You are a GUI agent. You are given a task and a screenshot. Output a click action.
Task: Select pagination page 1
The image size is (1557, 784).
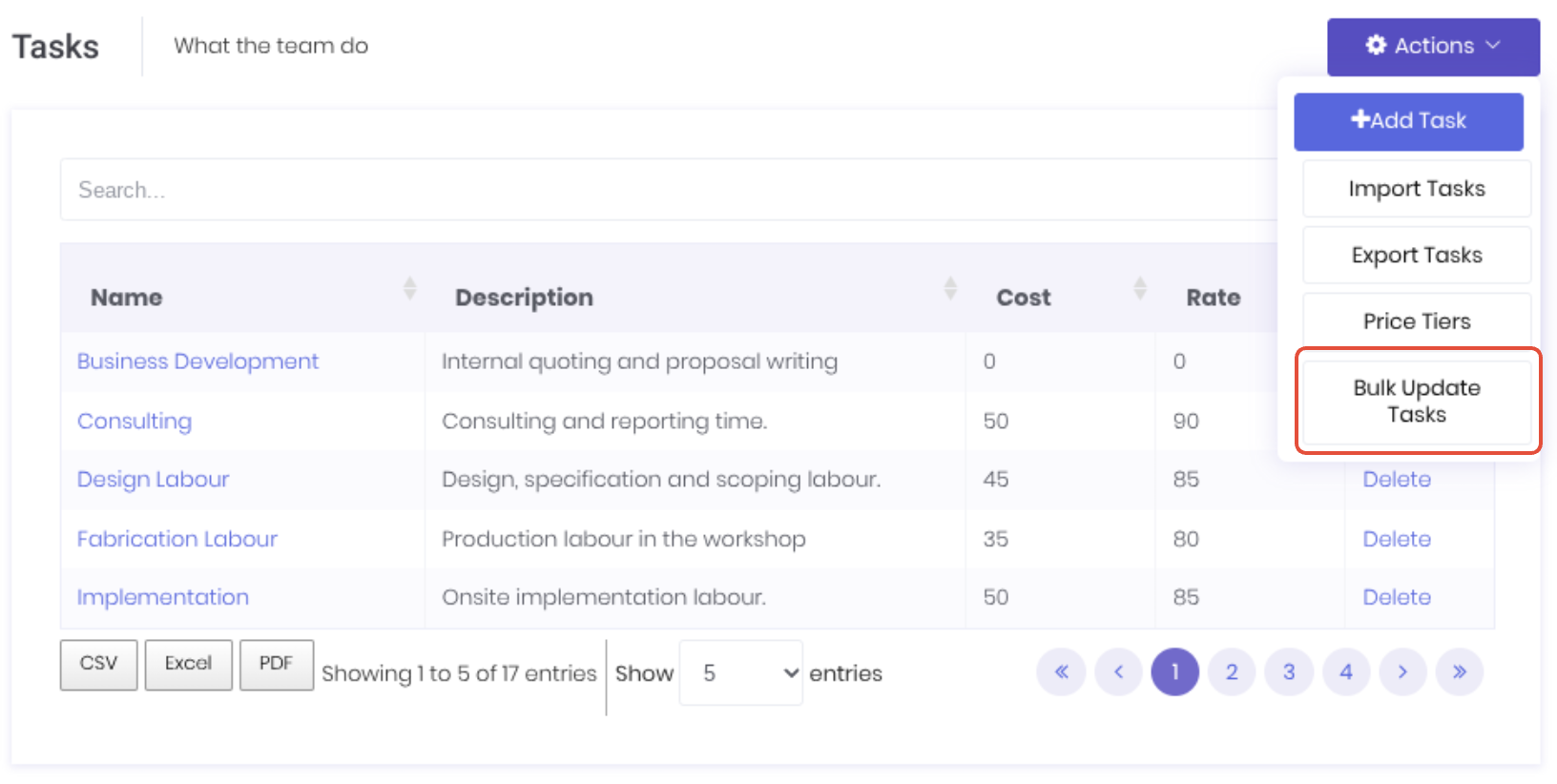(1175, 672)
